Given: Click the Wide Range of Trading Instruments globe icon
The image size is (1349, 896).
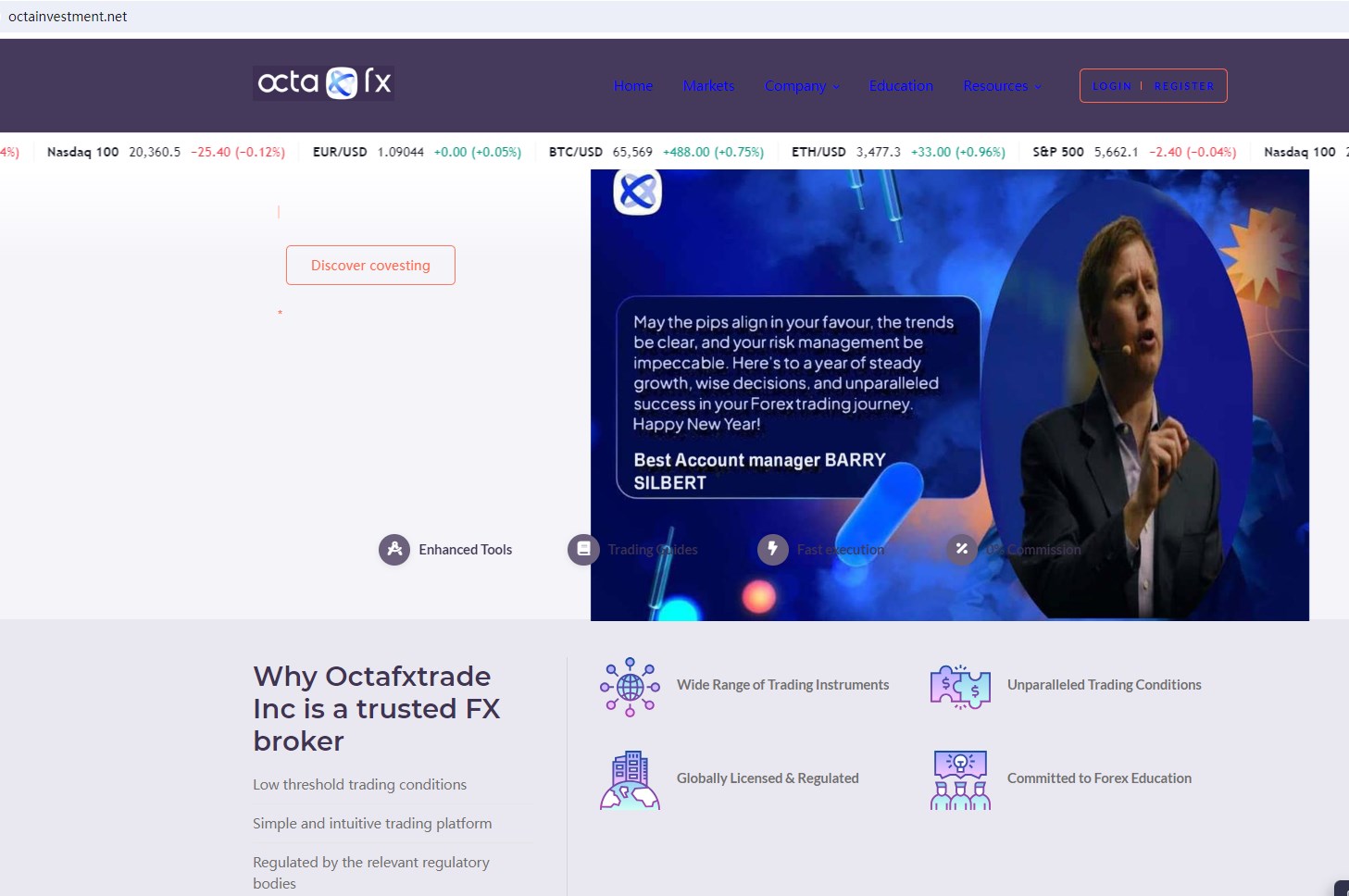Looking at the screenshot, I should [x=630, y=687].
